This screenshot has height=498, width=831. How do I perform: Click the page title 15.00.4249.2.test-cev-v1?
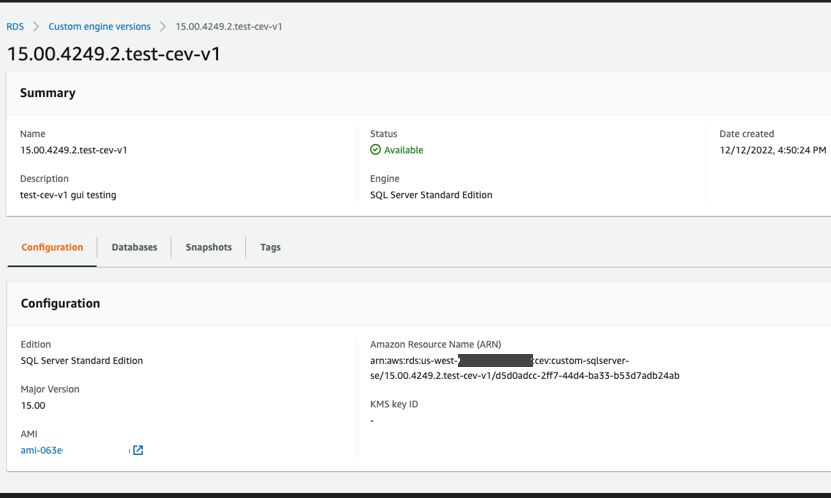pos(114,54)
